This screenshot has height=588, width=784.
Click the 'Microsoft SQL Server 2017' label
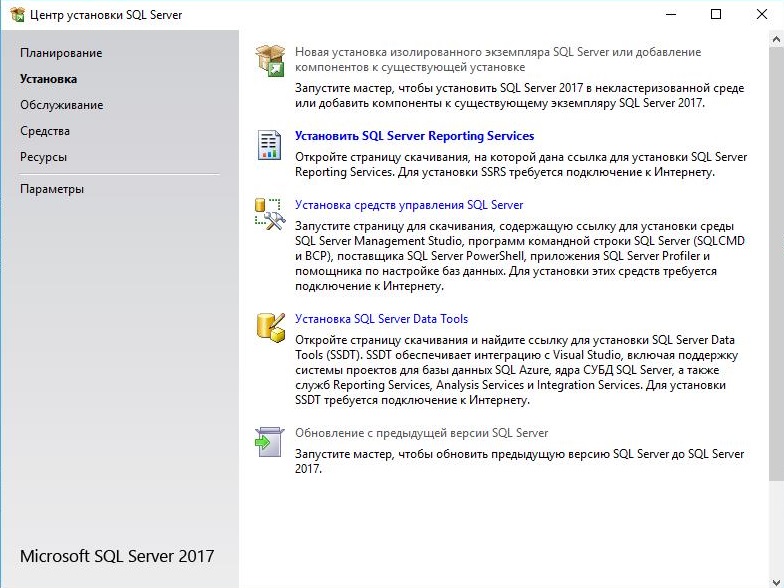pos(117,556)
